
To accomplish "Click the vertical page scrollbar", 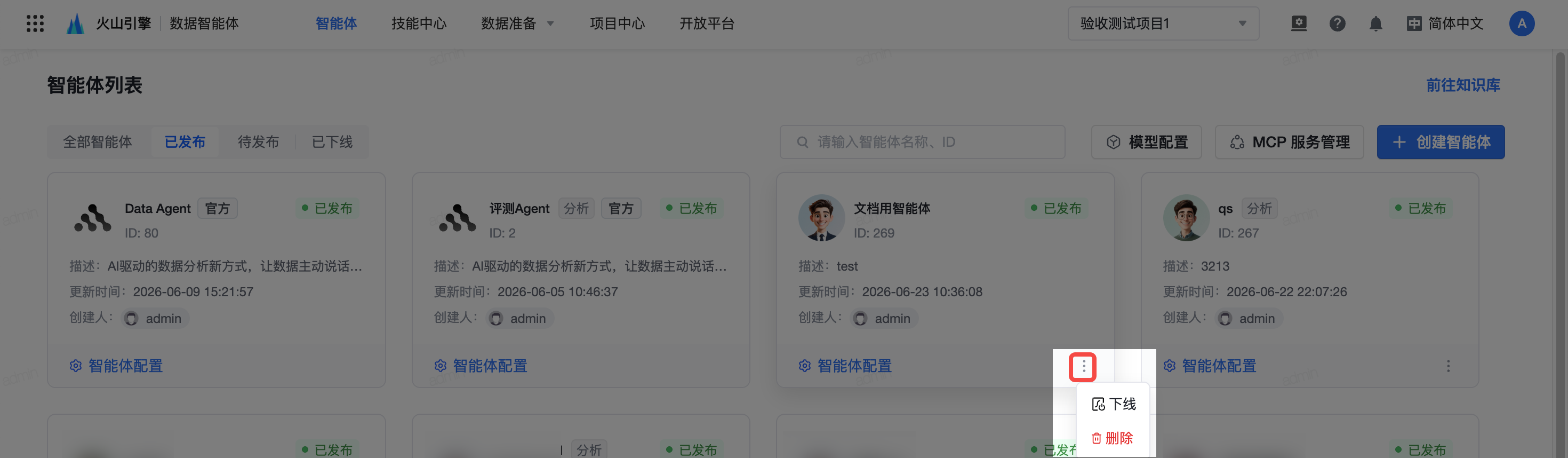I will pyautogui.click(x=1560, y=255).
